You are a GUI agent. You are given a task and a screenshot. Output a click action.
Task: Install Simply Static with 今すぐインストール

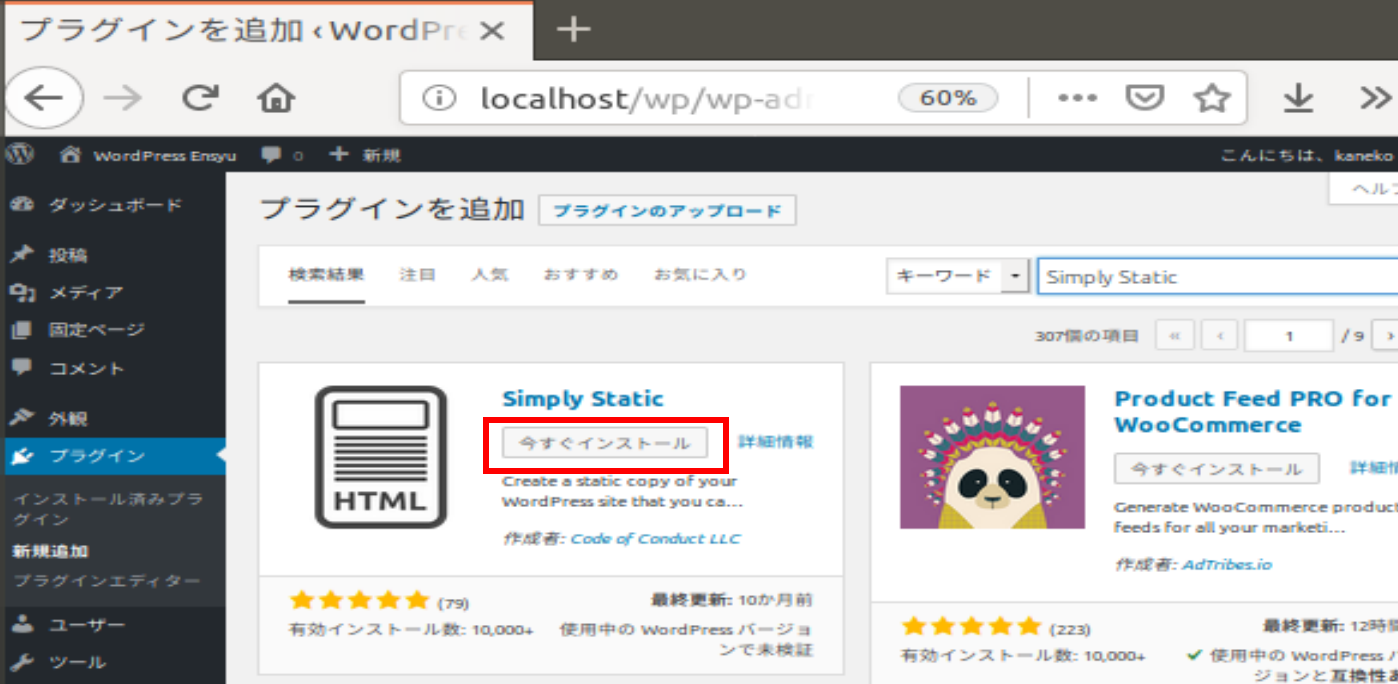coord(604,443)
